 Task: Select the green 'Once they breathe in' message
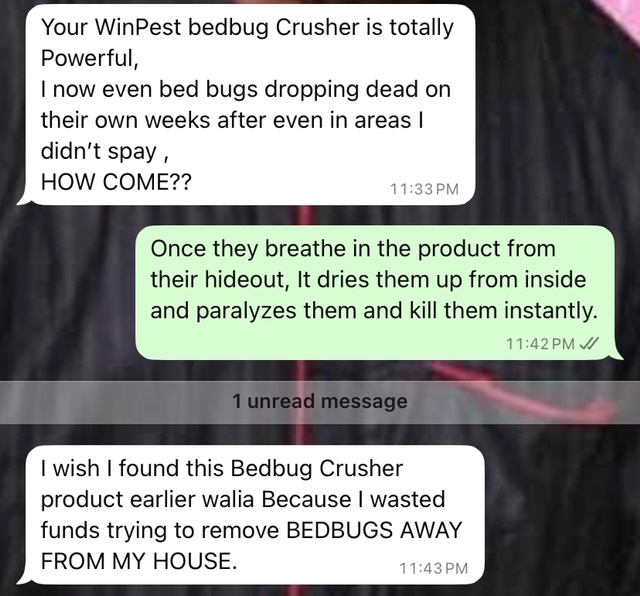[375, 292]
